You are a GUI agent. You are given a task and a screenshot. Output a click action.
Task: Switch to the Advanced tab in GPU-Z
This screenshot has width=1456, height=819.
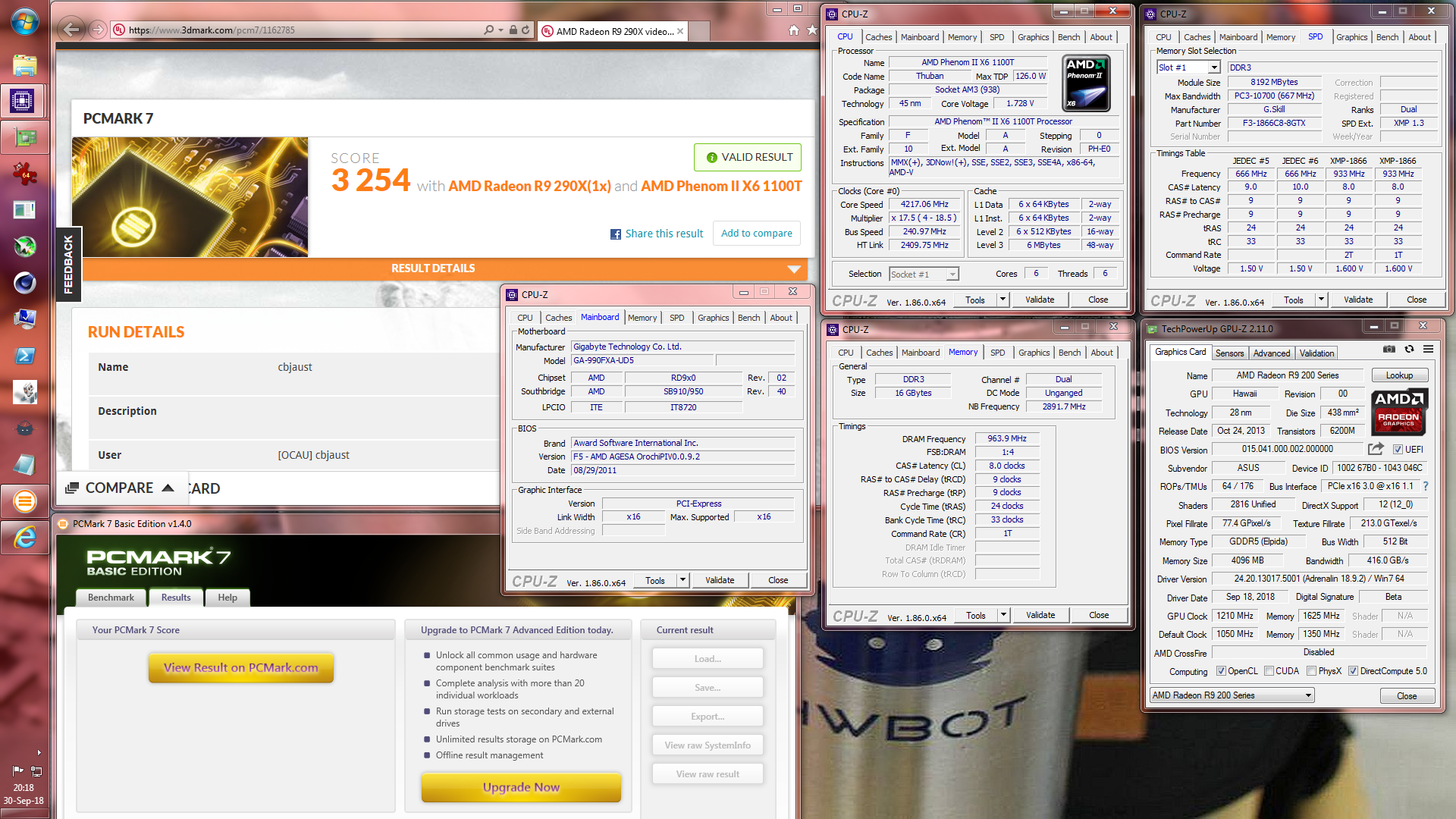1272,353
